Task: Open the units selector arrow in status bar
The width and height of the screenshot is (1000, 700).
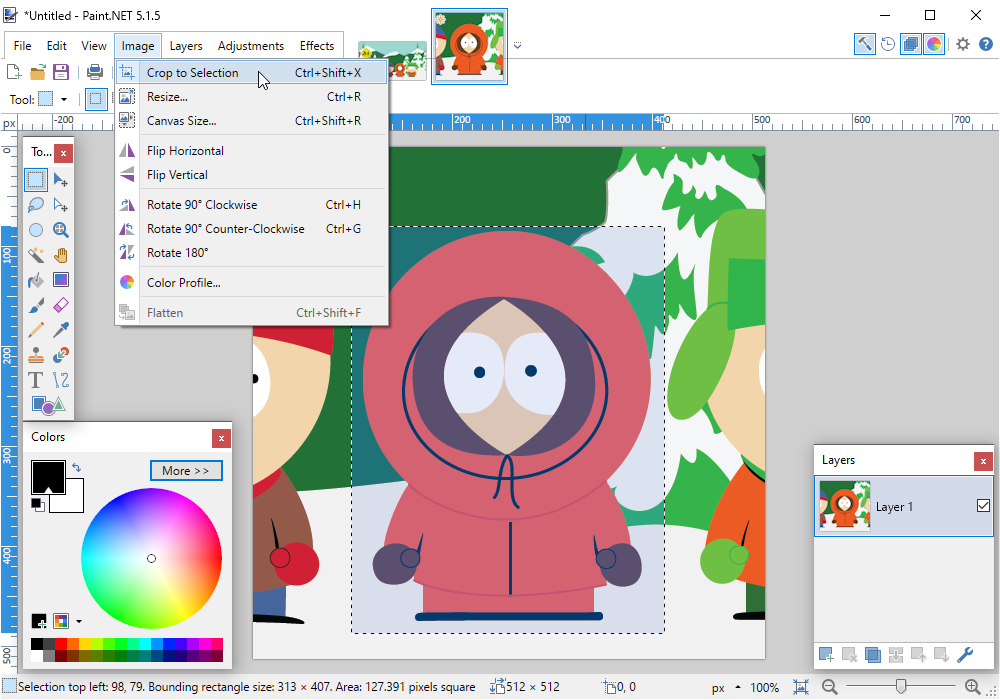Action: 738,687
